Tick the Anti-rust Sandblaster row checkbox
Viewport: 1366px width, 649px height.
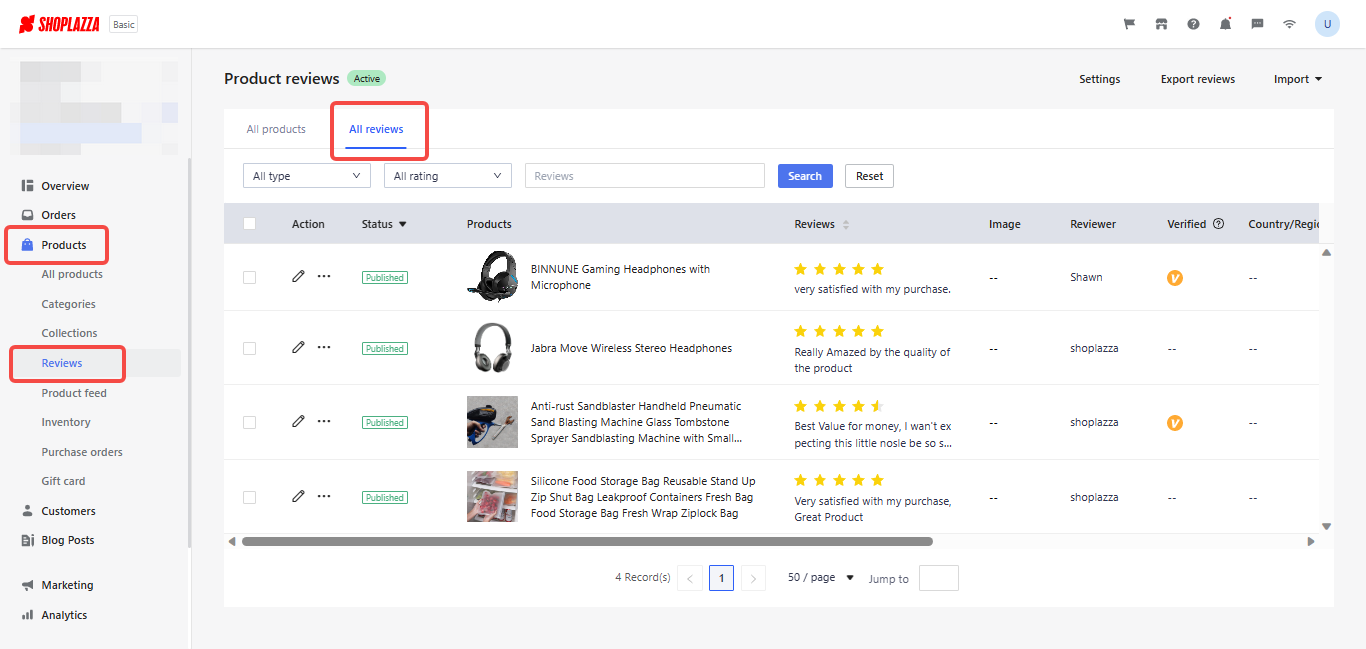(250, 423)
